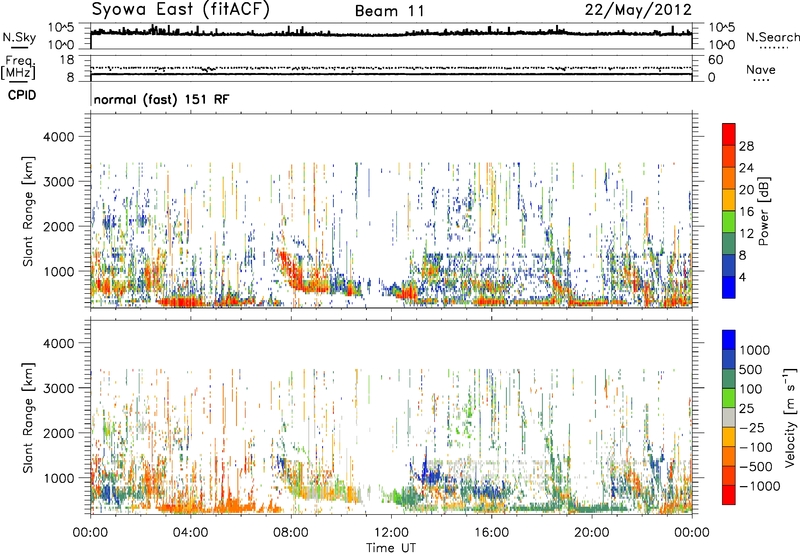Click the "04:00" time axis tick

[x=190, y=533]
